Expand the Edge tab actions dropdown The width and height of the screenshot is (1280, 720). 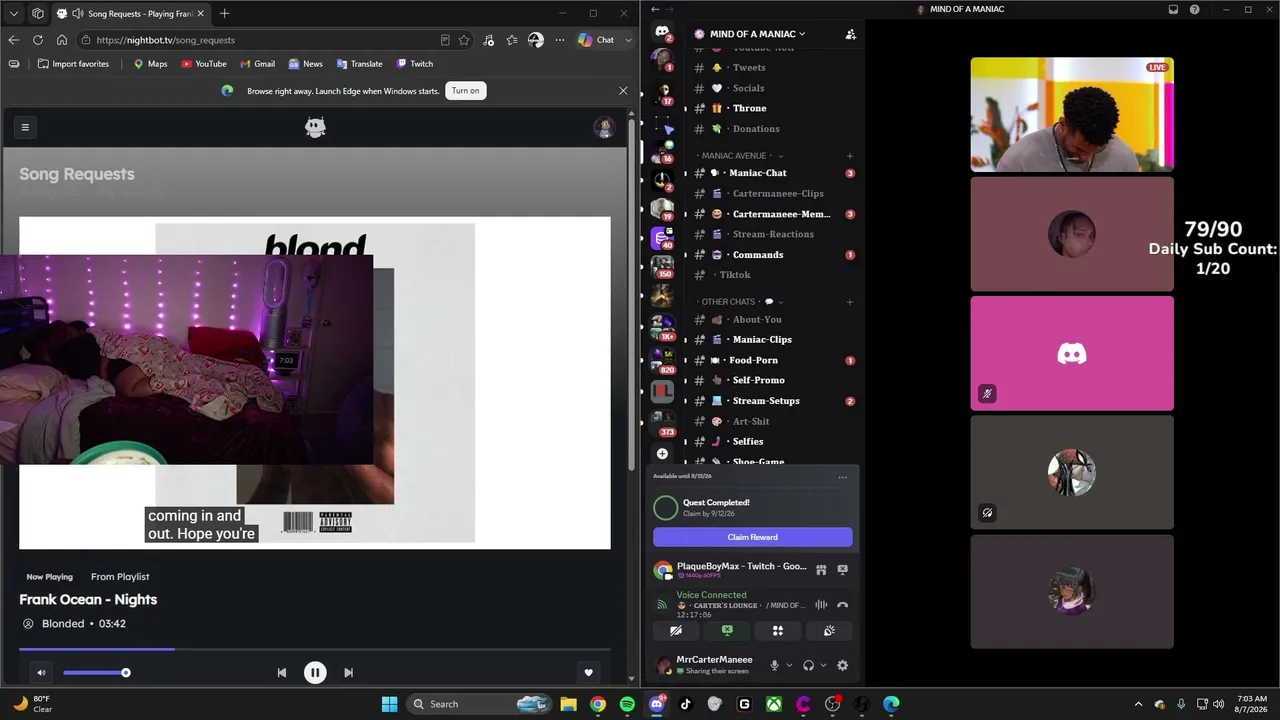14,13
